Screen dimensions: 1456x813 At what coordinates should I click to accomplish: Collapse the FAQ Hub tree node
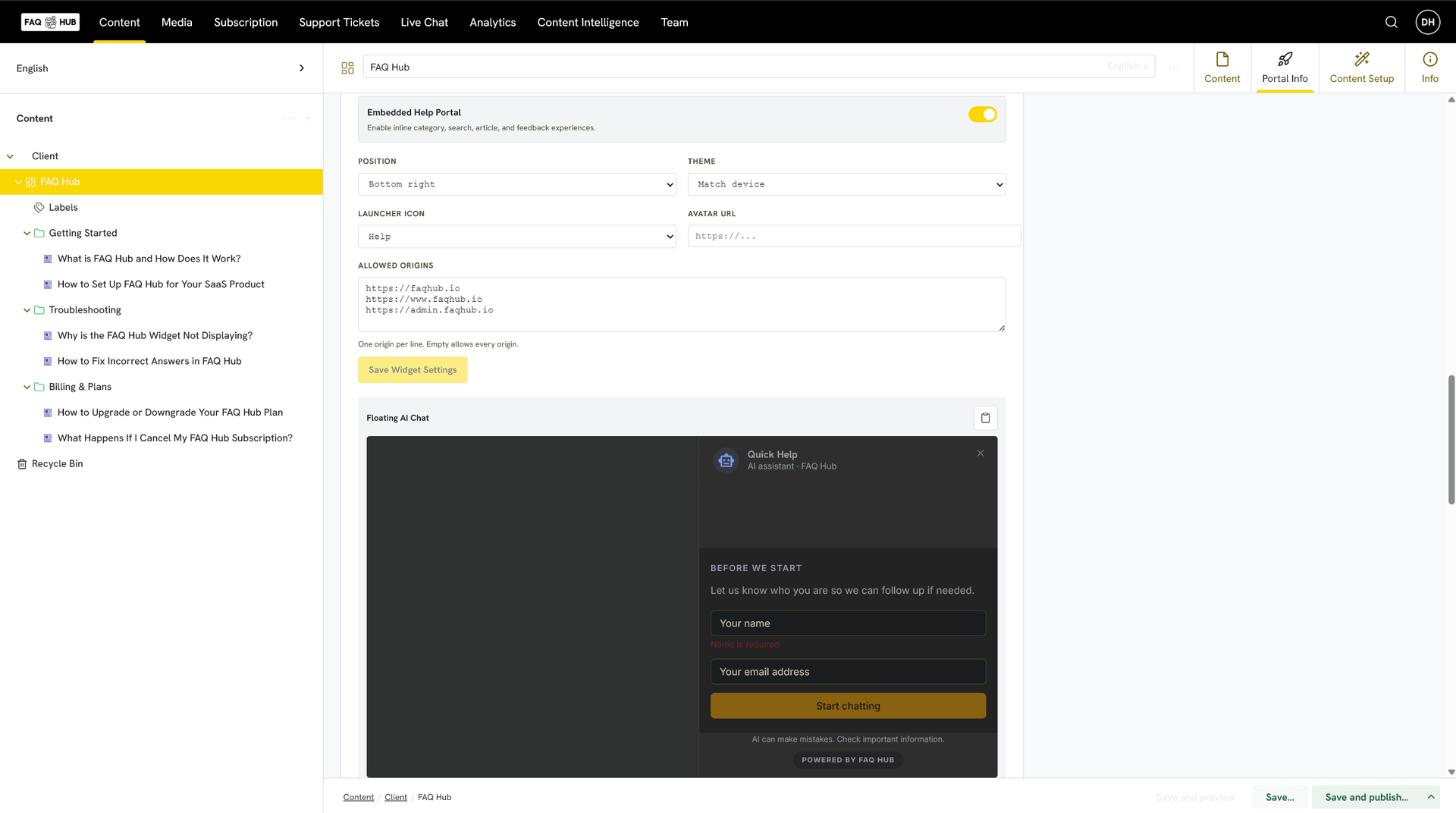pyautogui.click(x=18, y=182)
